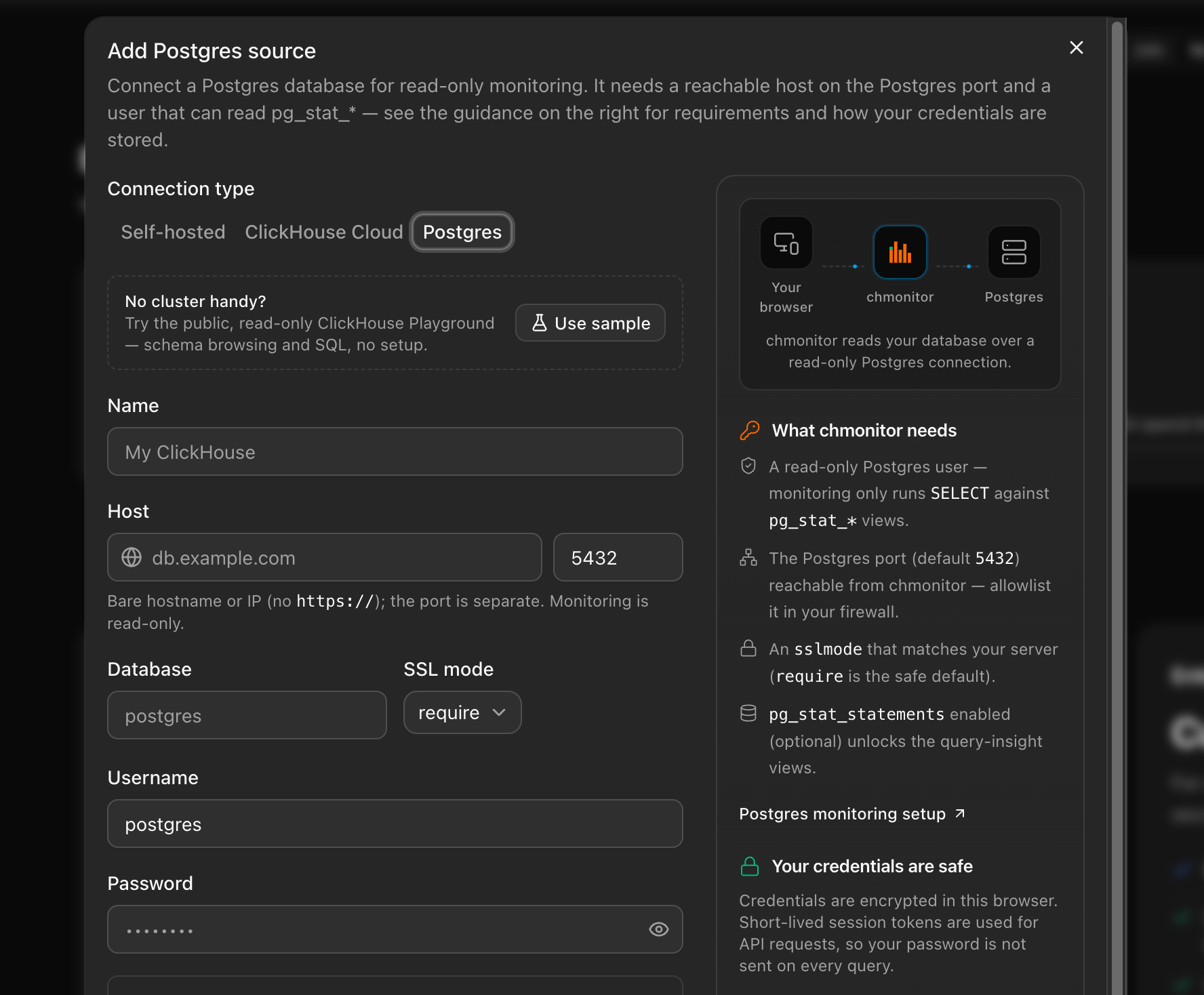Click the shield icon beside read-only user

click(748, 466)
